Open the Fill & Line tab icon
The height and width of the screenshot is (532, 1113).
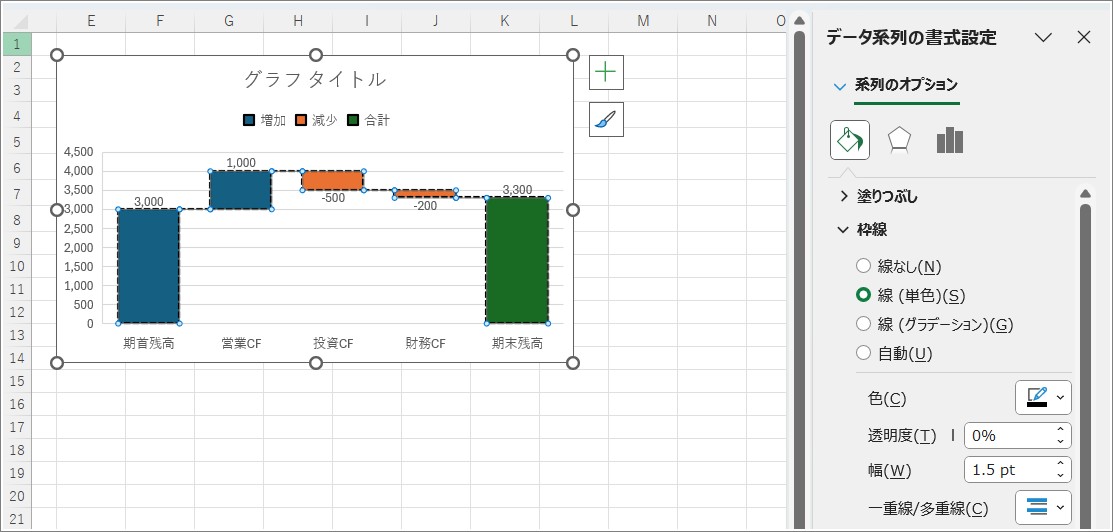(850, 140)
